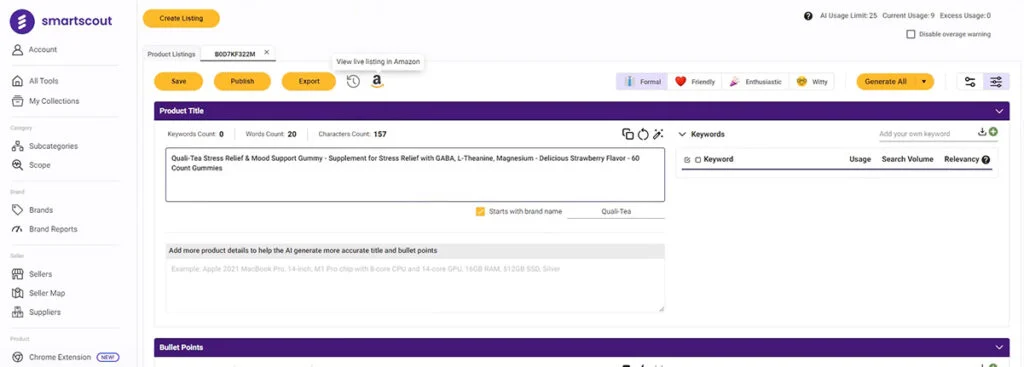Sort by Usage column
The height and width of the screenshot is (367, 1024).
pos(859,159)
